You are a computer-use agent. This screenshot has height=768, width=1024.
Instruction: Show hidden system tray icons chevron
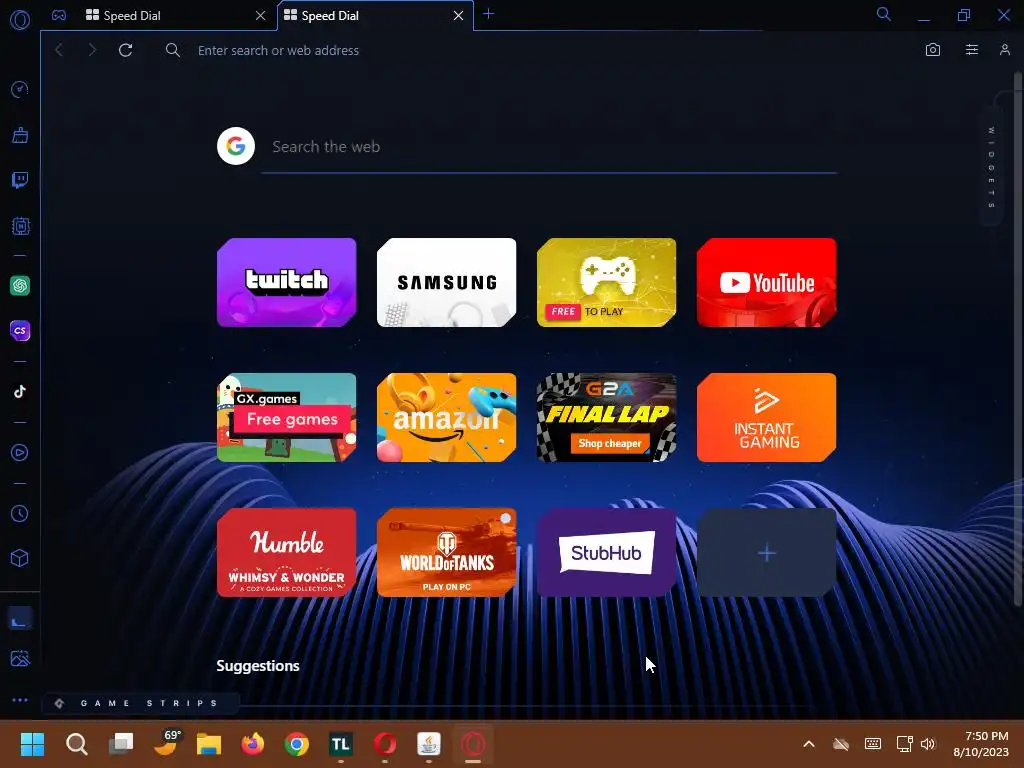(808, 744)
